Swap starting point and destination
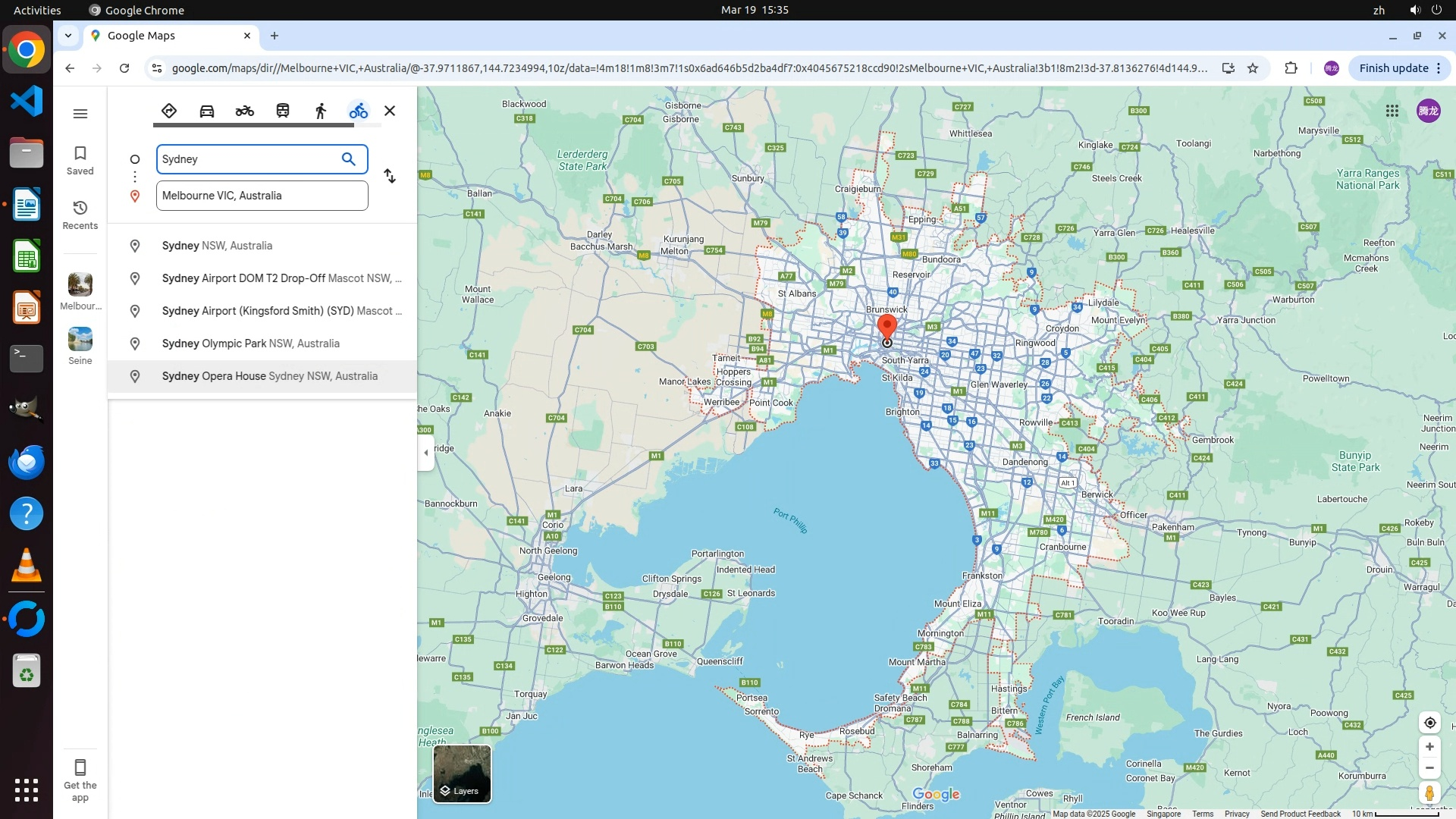Image resolution: width=1456 pixels, height=819 pixels. 390,176
